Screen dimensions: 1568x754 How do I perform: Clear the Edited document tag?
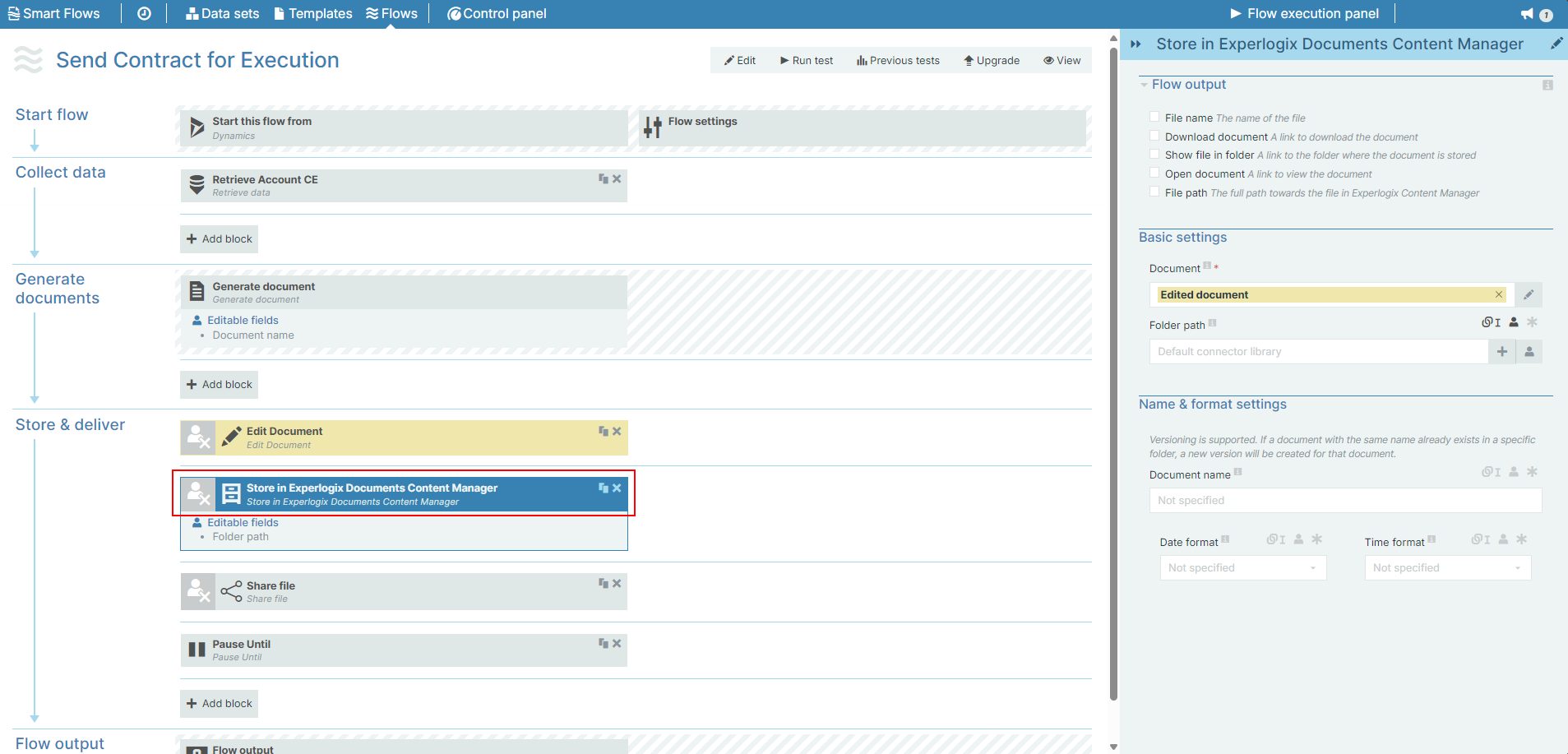1499,294
